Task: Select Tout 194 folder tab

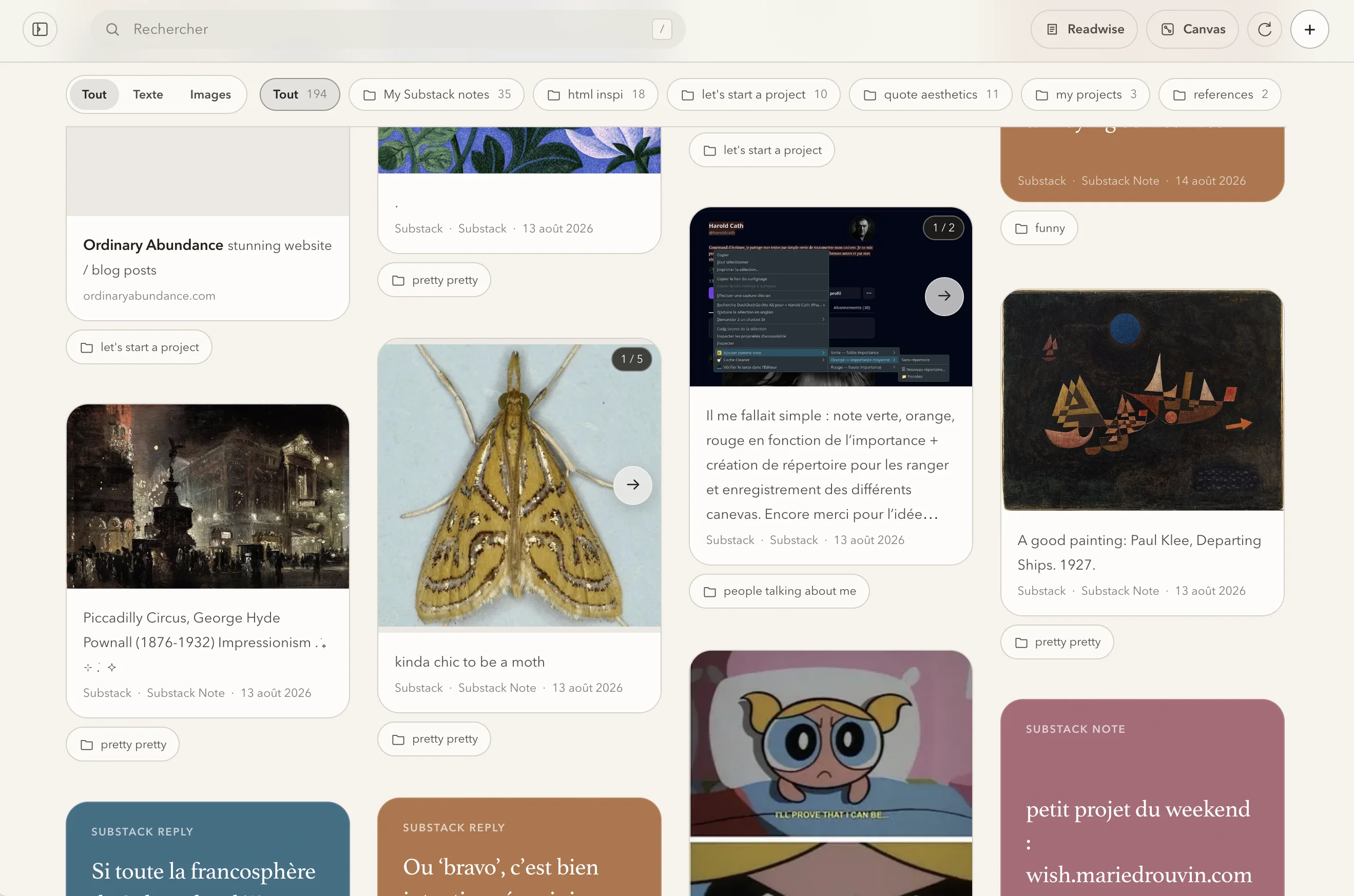Action: (x=300, y=94)
